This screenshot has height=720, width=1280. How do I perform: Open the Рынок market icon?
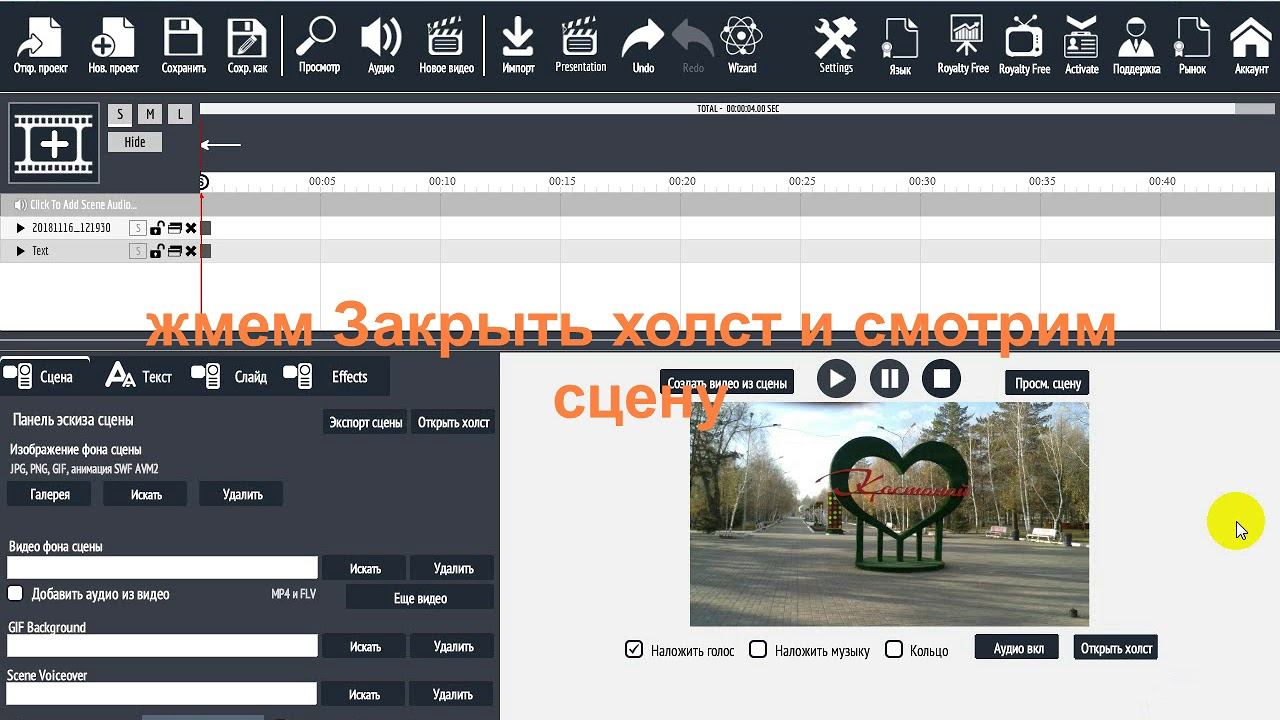[x=1192, y=46]
